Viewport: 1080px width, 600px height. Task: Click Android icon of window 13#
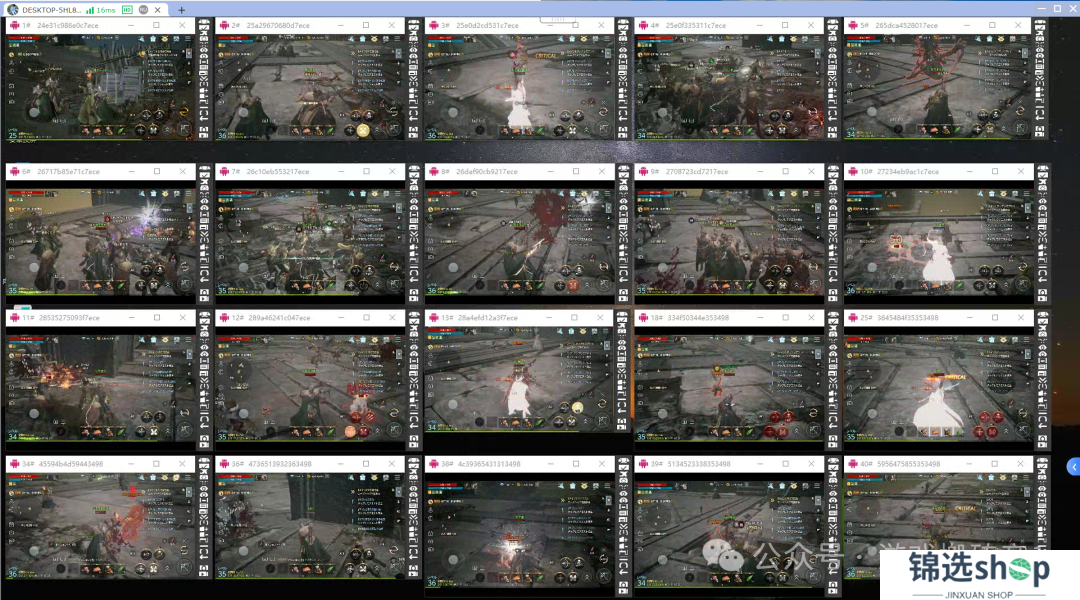[x=433, y=318]
